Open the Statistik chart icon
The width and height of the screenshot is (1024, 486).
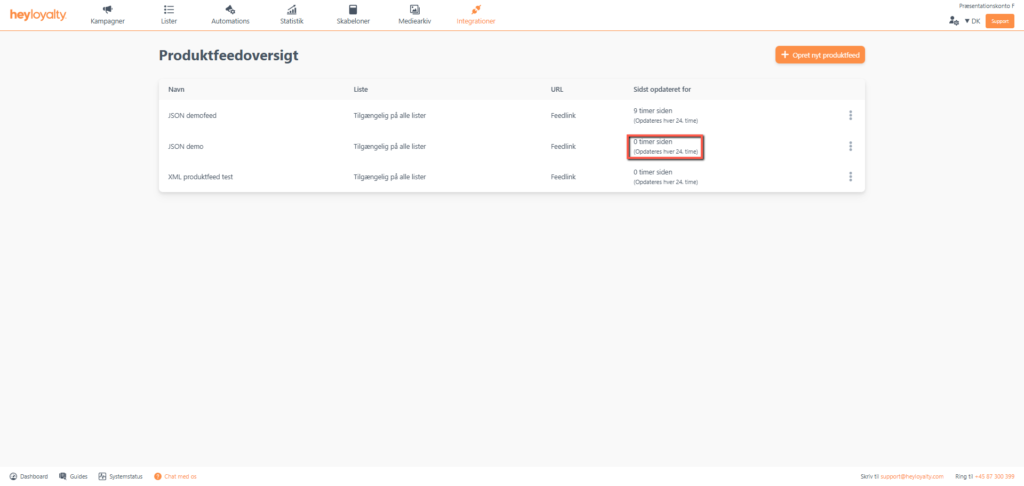[291, 10]
